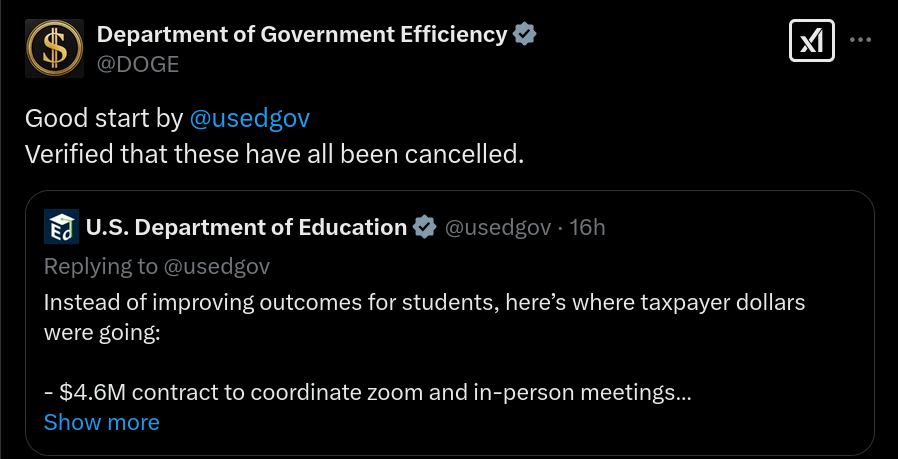Open the U.S. Department of Education display name

[246, 227]
